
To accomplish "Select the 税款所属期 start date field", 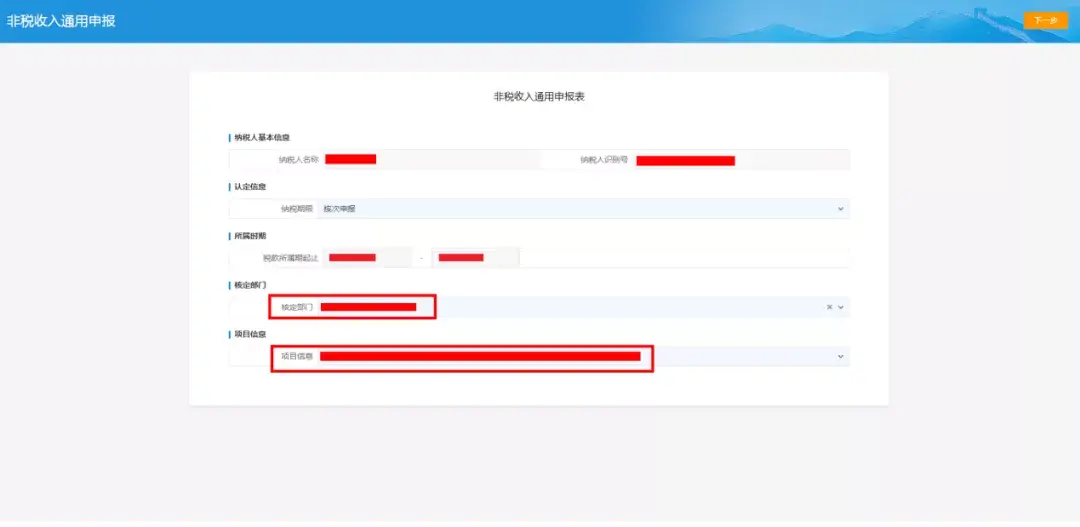I will point(365,257).
